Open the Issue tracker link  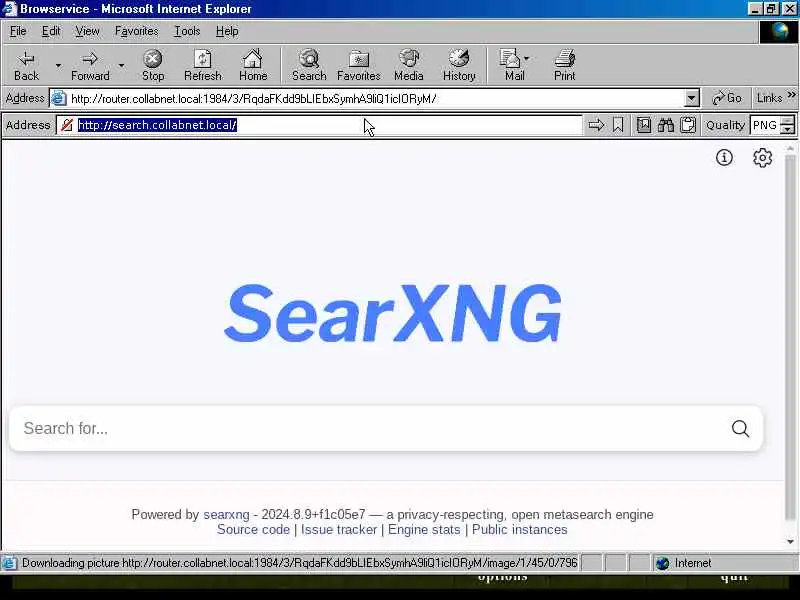[x=339, y=530]
